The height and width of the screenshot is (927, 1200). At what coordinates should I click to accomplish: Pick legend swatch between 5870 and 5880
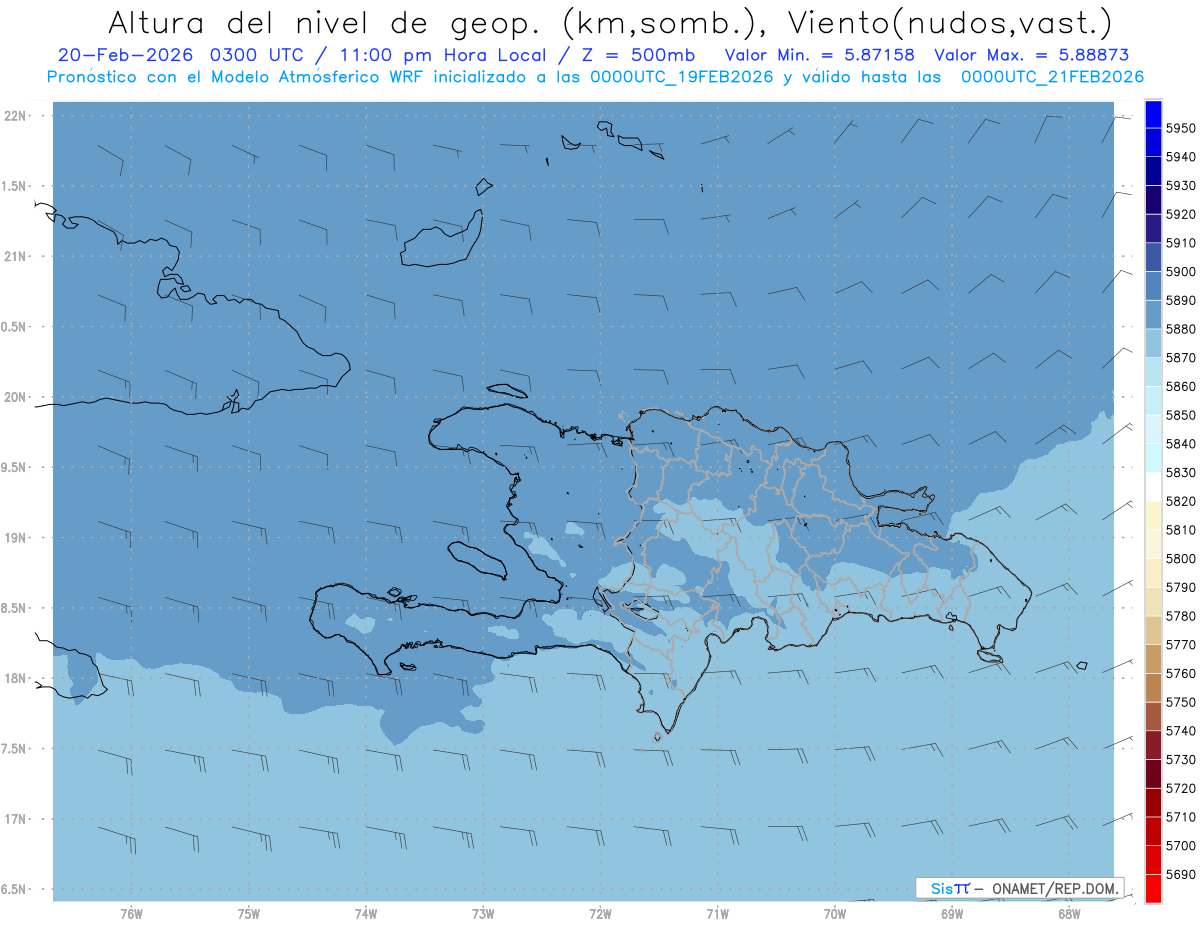pyautogui.click(x=1153, y=344)
